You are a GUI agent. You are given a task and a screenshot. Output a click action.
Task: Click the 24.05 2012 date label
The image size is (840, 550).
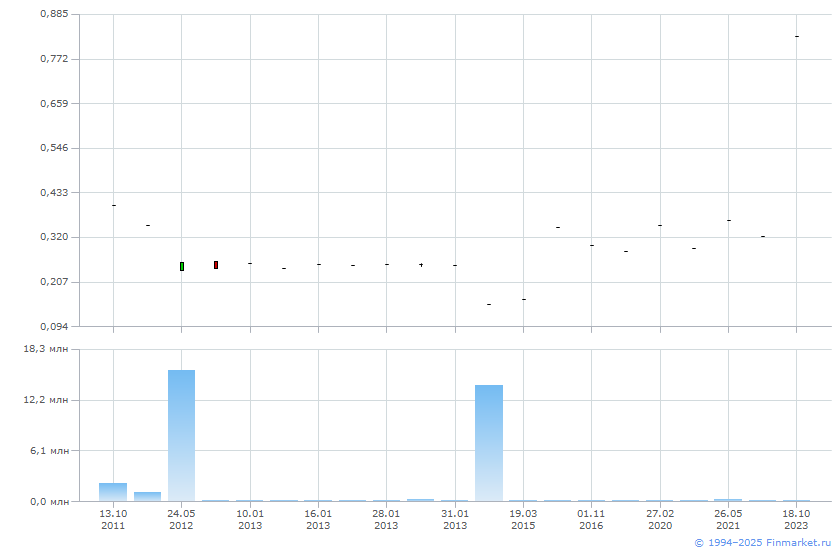coord(181,519)
